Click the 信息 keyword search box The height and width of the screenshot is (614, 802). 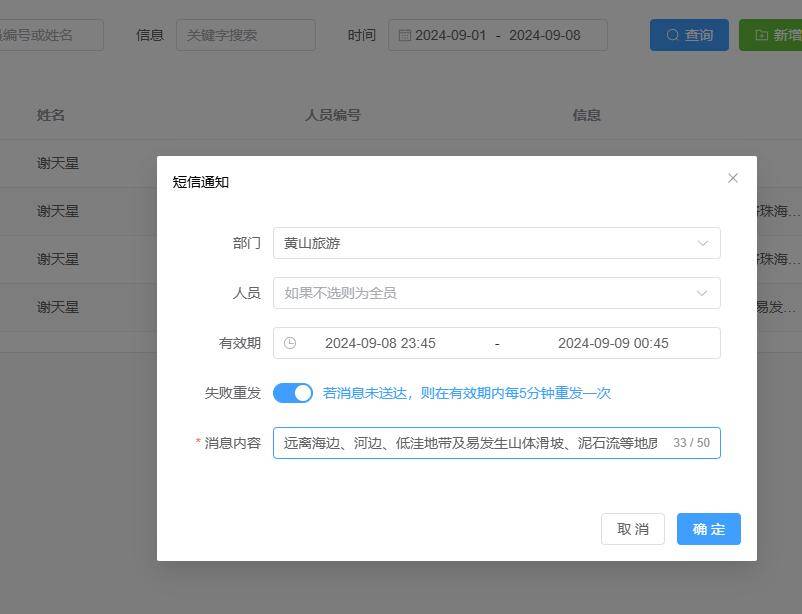click(245, 35)
